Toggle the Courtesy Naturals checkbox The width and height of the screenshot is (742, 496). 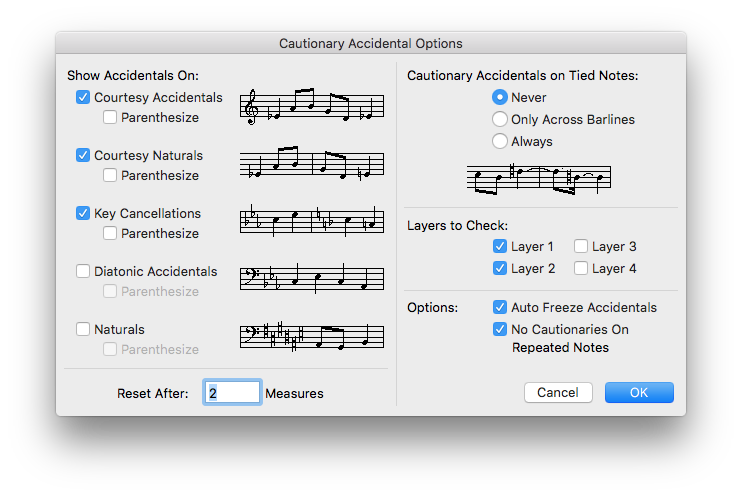point(83,155)
